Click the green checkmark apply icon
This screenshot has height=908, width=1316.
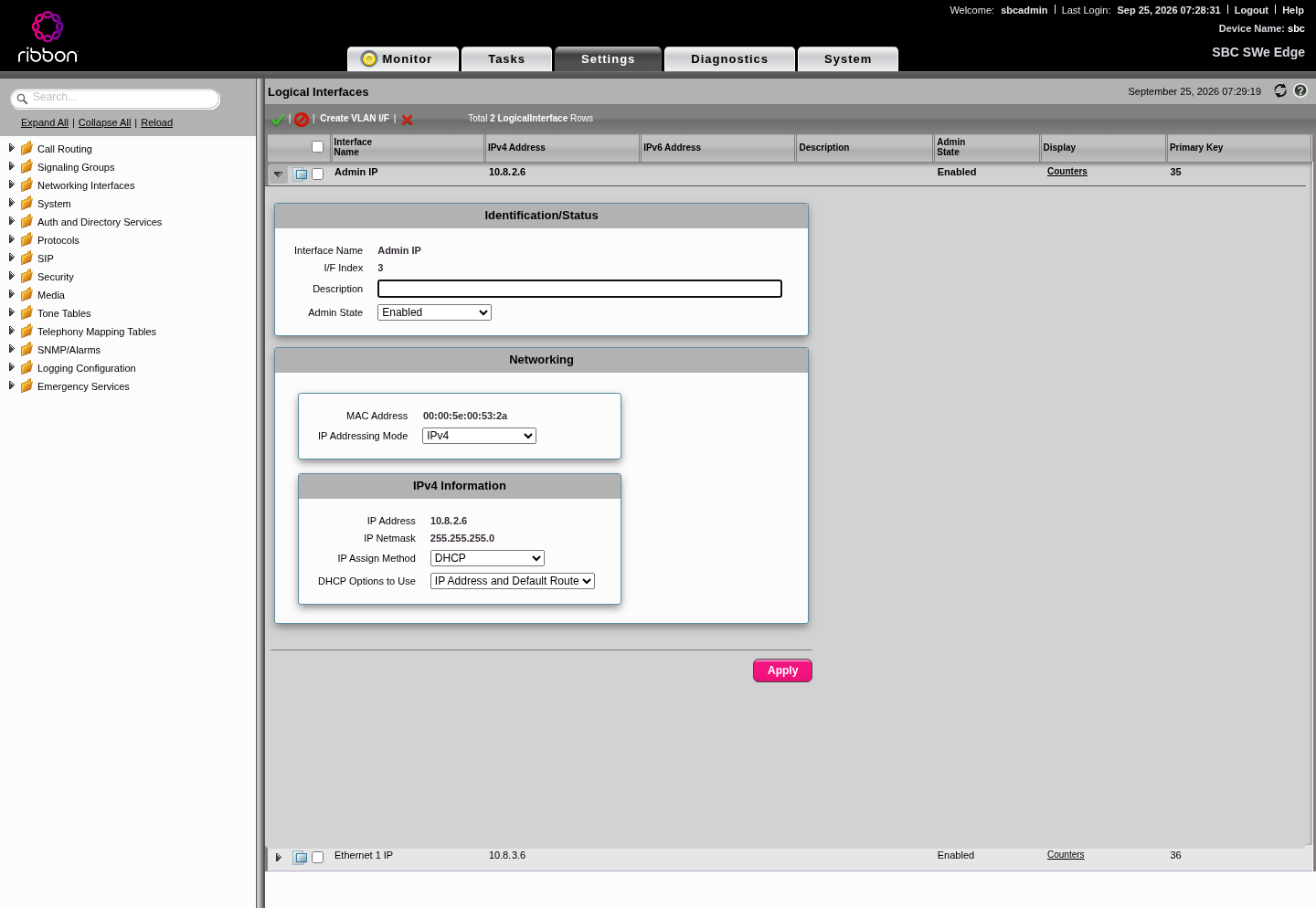click(x=279, y=120)
